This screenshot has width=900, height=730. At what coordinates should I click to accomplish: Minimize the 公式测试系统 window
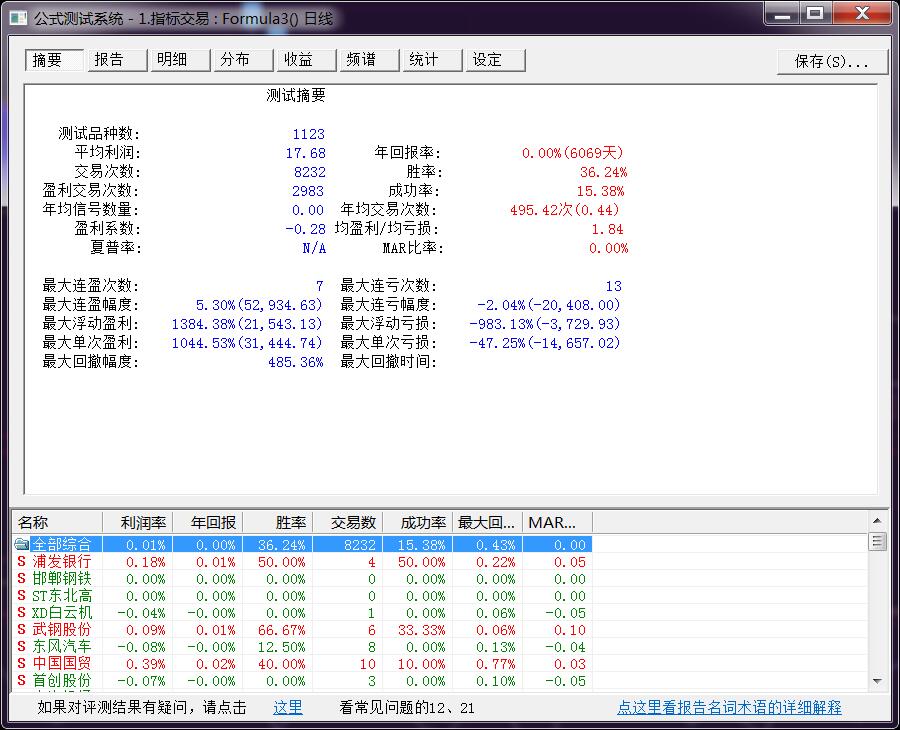[x=782, y=14]
